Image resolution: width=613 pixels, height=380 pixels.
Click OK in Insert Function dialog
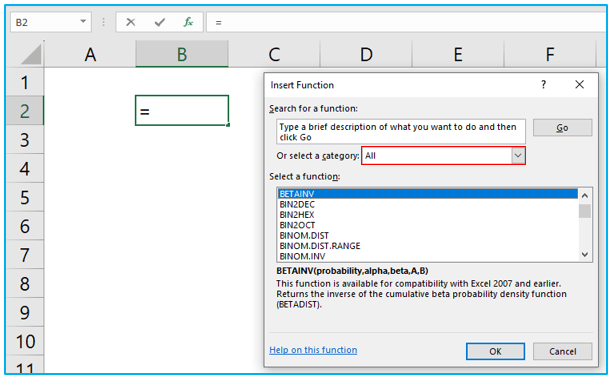click(x=495, y=351)
